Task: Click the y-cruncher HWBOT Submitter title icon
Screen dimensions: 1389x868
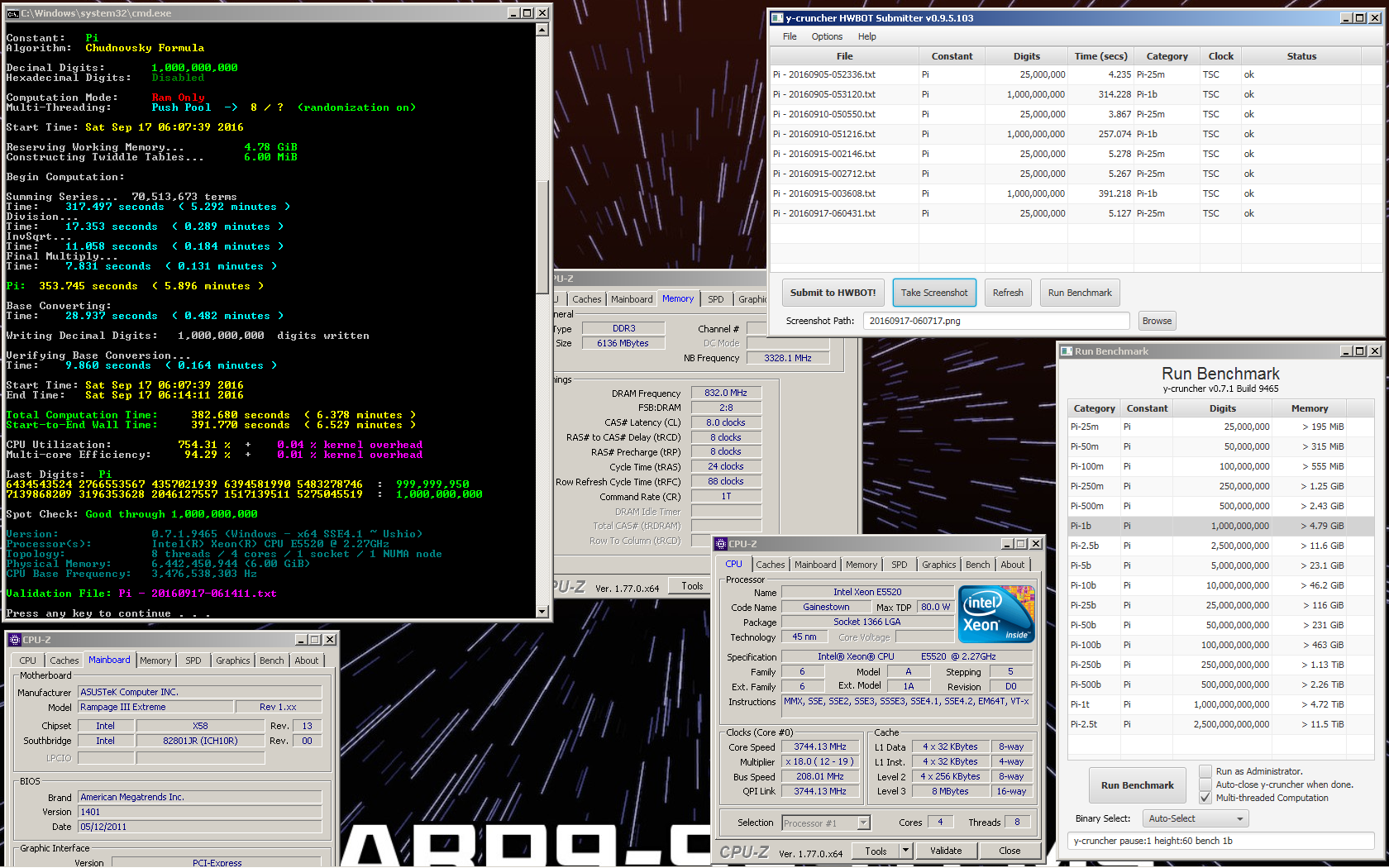Action: [777, 18]
